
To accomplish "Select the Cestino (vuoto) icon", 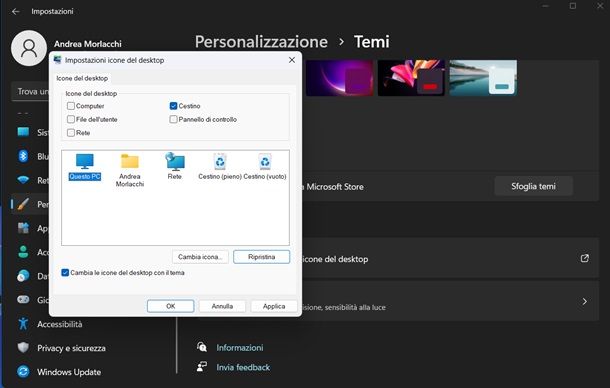I will click(265, 167).
